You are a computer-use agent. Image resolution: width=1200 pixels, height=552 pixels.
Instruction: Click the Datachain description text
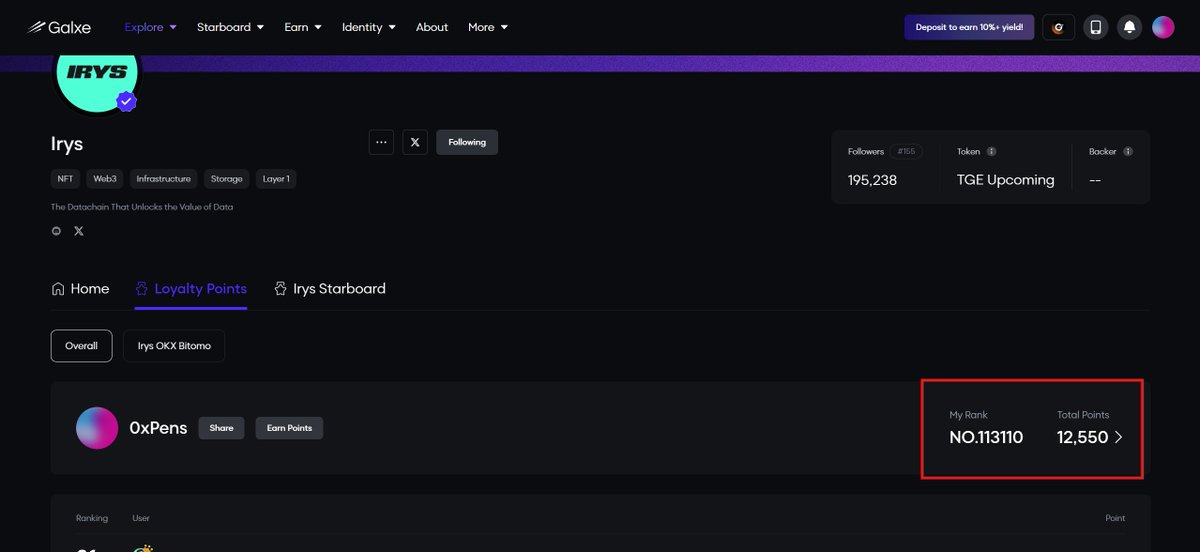click(x=142, y=207)
